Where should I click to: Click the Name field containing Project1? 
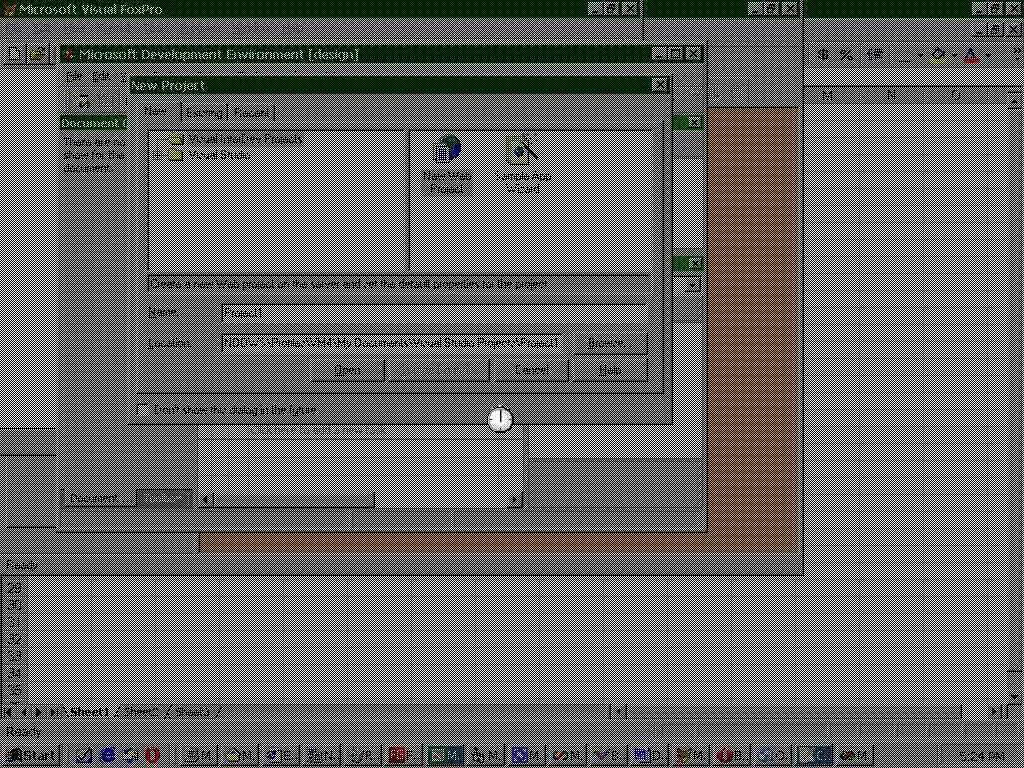434,313
